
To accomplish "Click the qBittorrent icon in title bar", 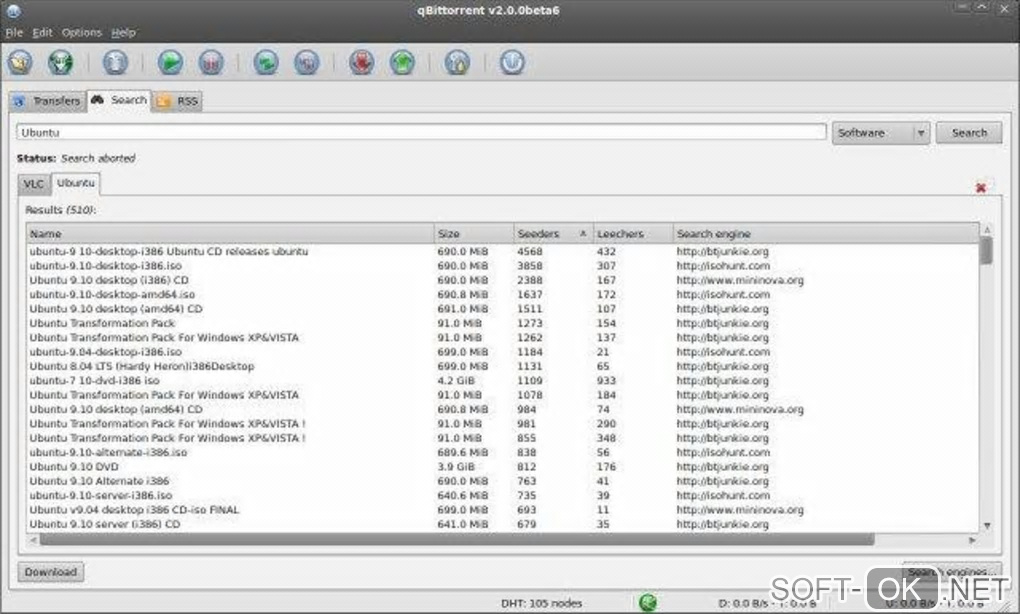I will pos(13,10).
